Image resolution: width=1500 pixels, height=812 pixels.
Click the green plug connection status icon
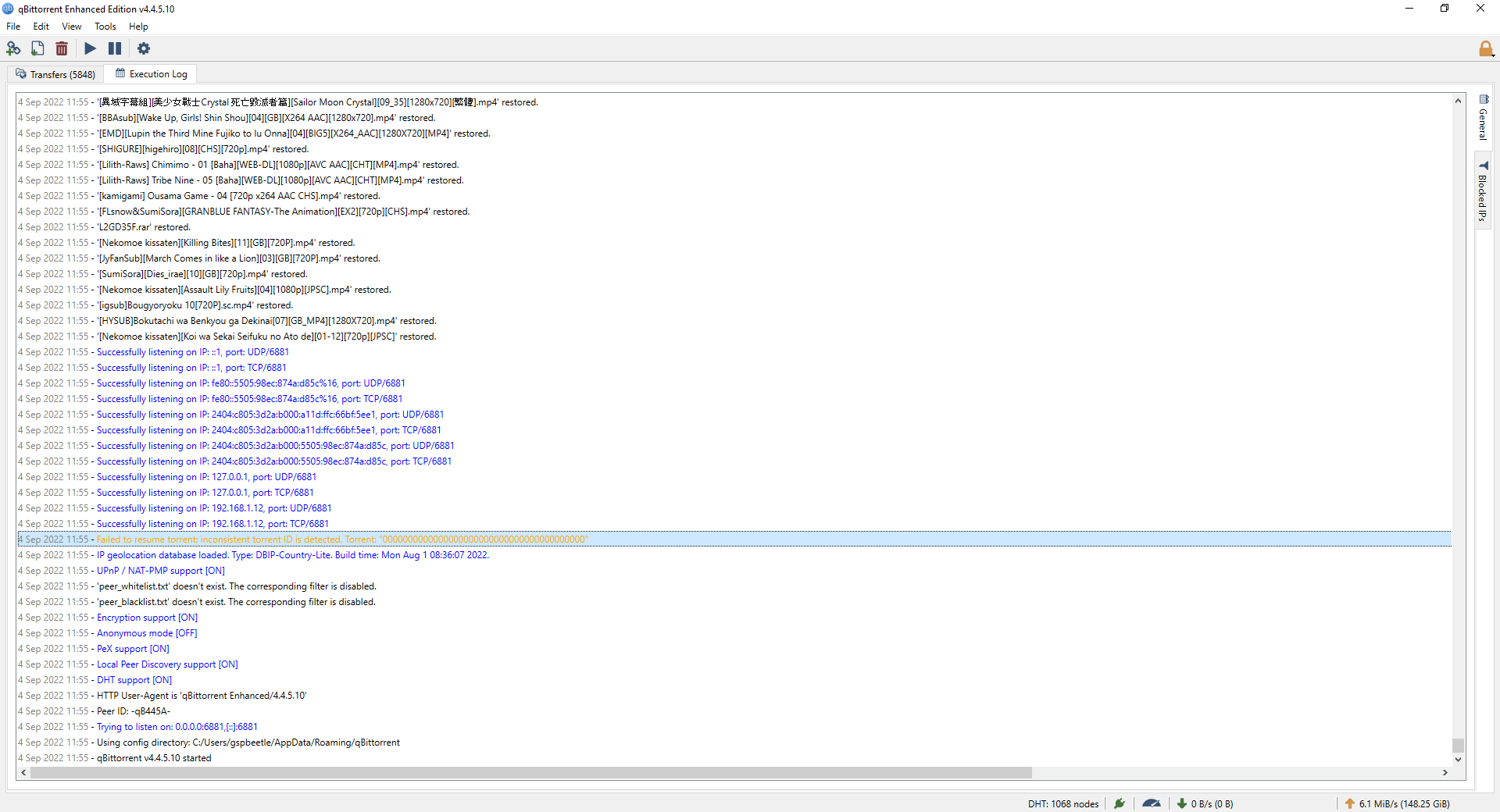click(x=1120, y=803)
